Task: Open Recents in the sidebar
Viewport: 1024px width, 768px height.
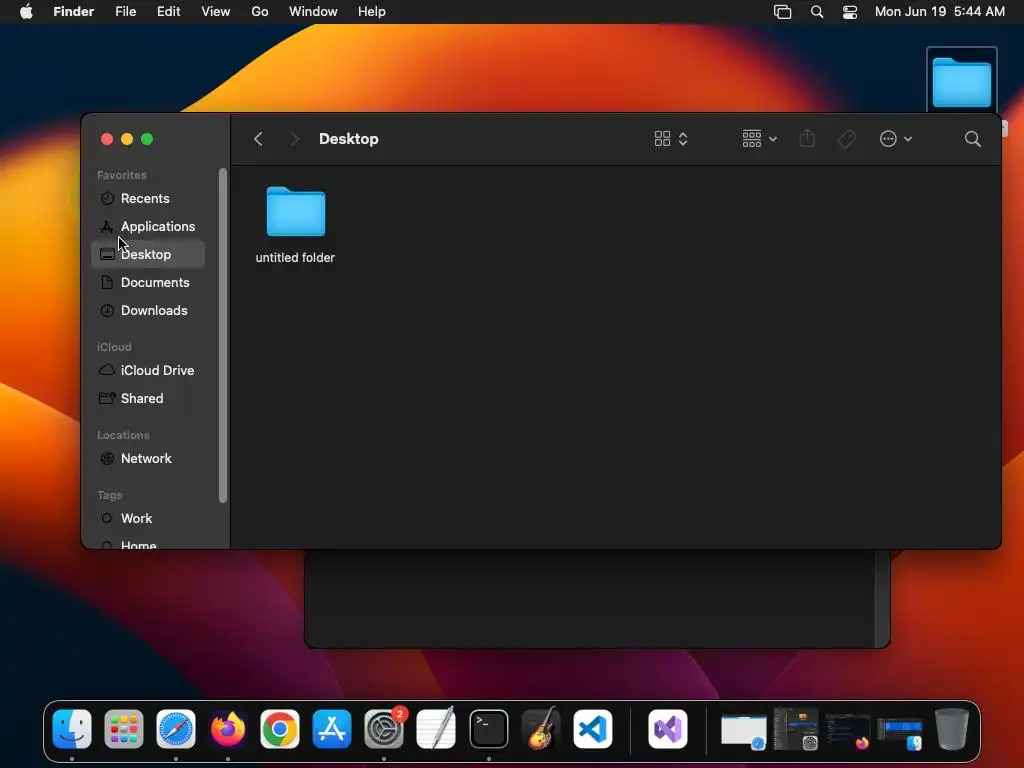Action: click(x=148, y=199)
